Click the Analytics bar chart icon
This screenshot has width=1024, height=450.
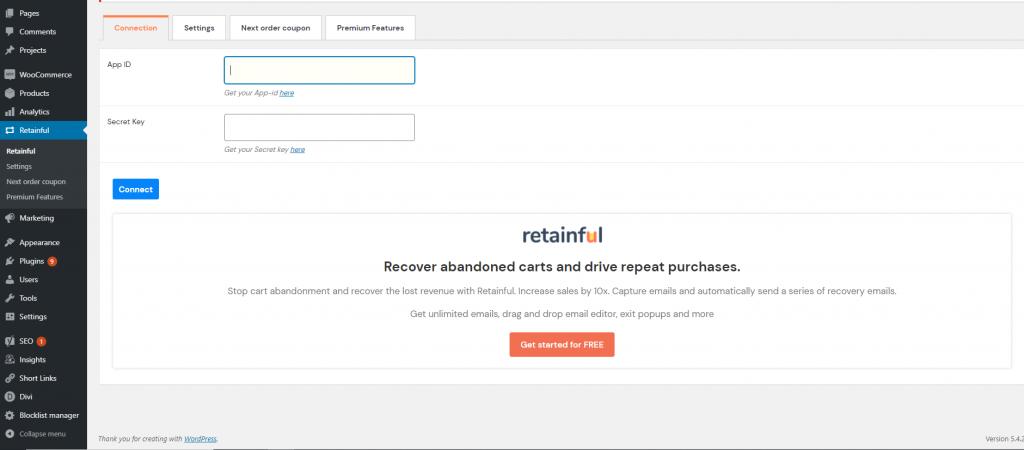9,112
